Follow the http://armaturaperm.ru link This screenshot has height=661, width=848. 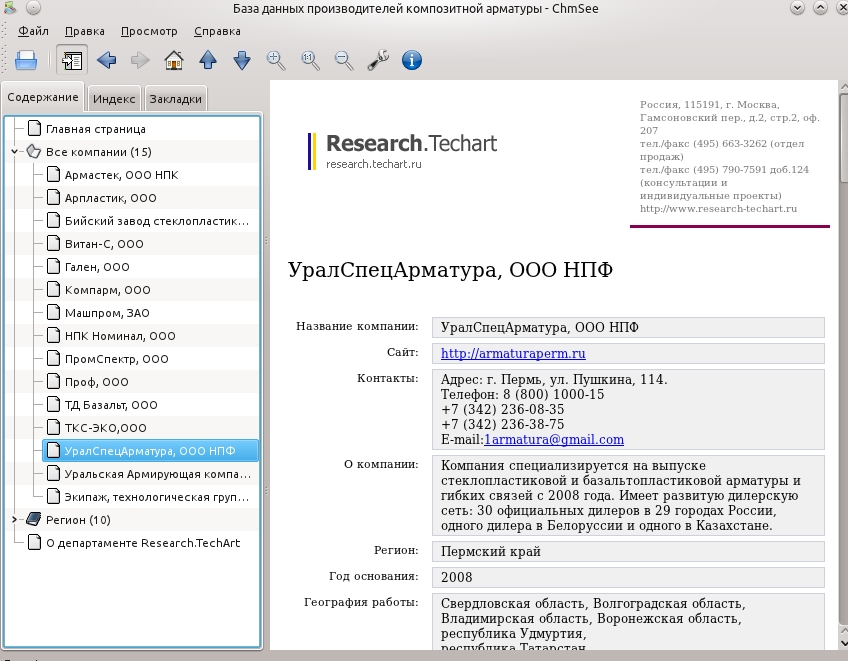(x=513, y=354)
